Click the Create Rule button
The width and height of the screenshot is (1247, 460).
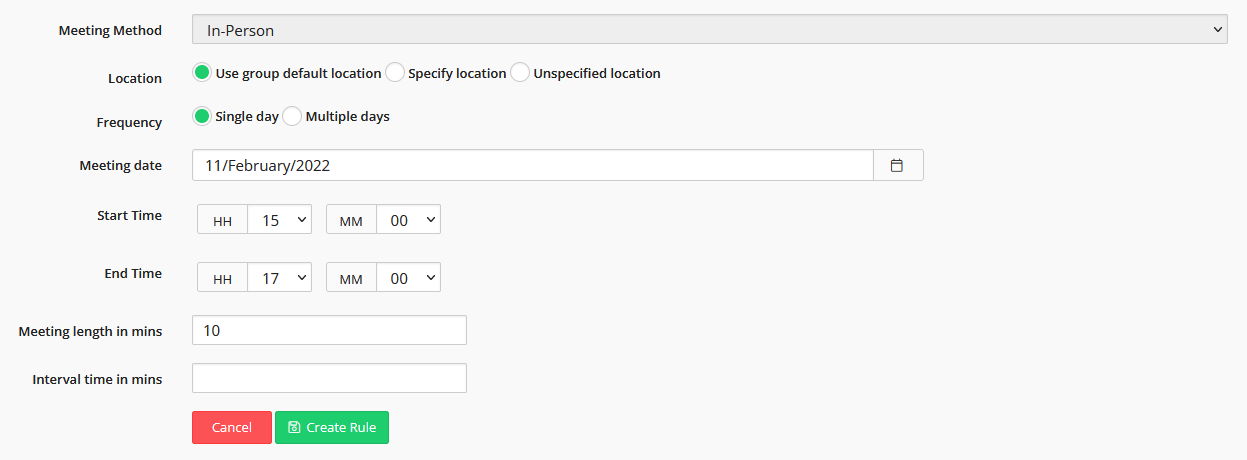coord(332,427)
